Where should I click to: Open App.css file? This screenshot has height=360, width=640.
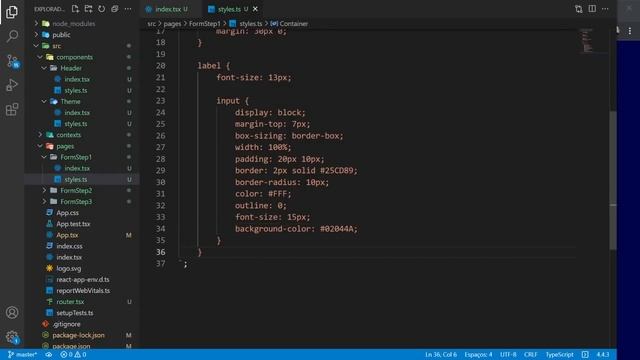[67, 213]
